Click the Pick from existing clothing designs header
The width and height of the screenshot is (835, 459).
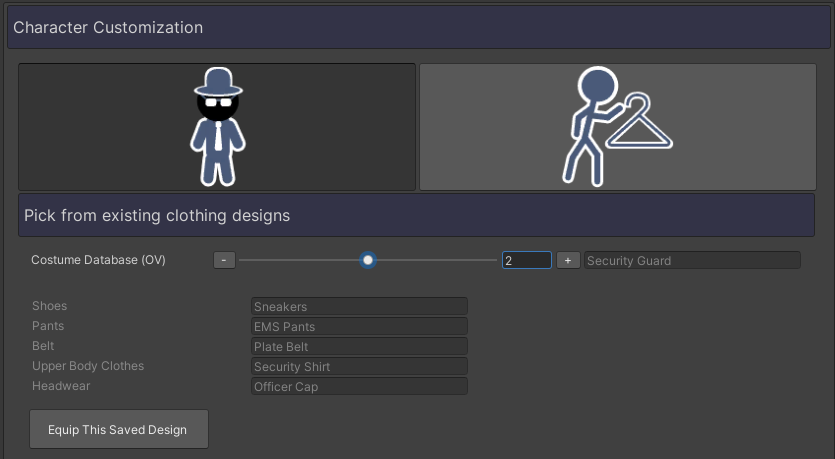pos(417,215)
